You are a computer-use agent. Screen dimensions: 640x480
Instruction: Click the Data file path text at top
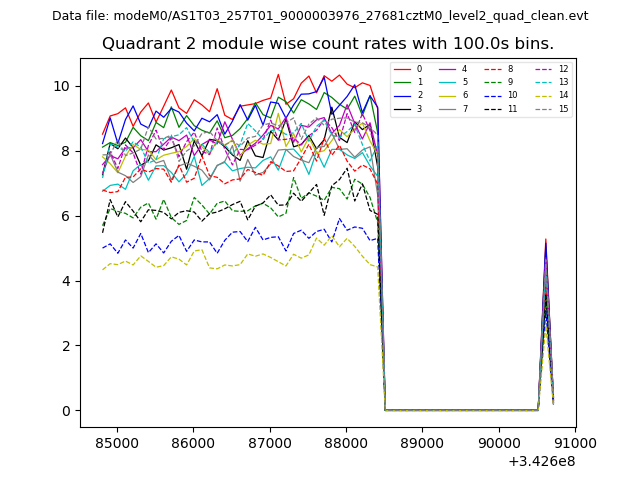[x=320, y=16]
